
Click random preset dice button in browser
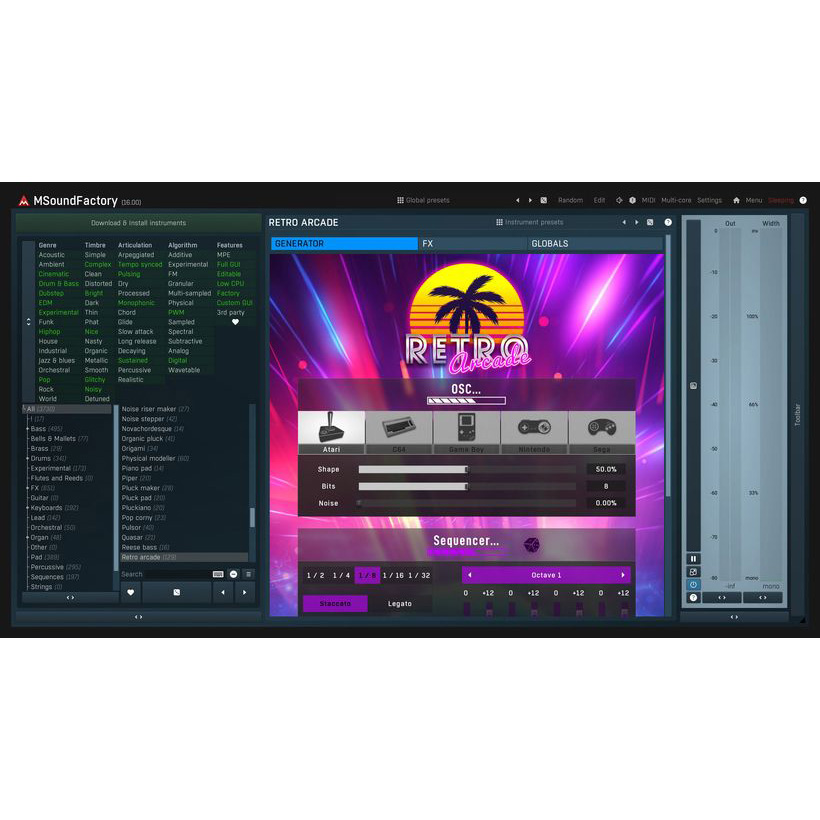177,593
